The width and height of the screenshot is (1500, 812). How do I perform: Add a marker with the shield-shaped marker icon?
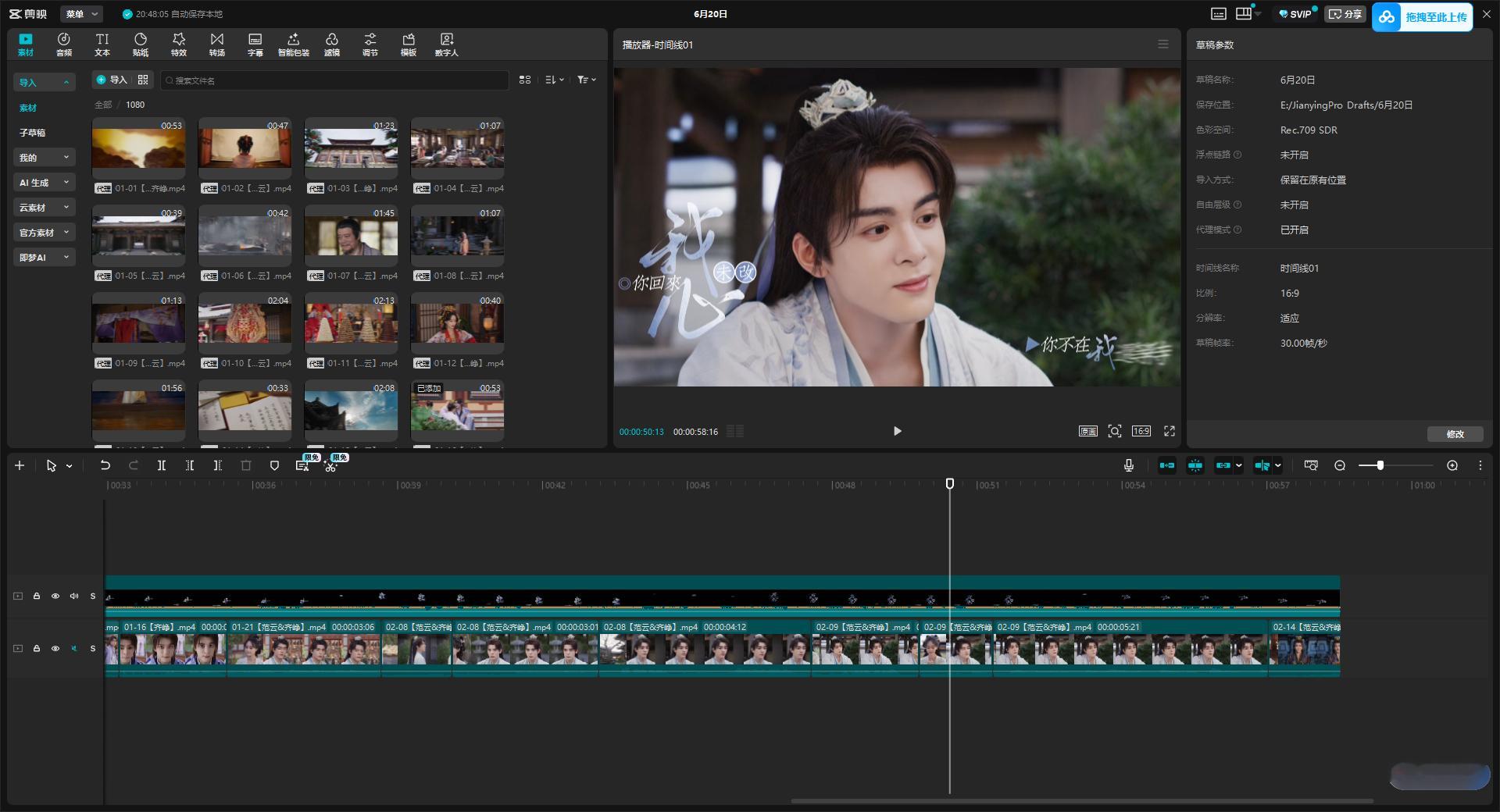[274, 465]
